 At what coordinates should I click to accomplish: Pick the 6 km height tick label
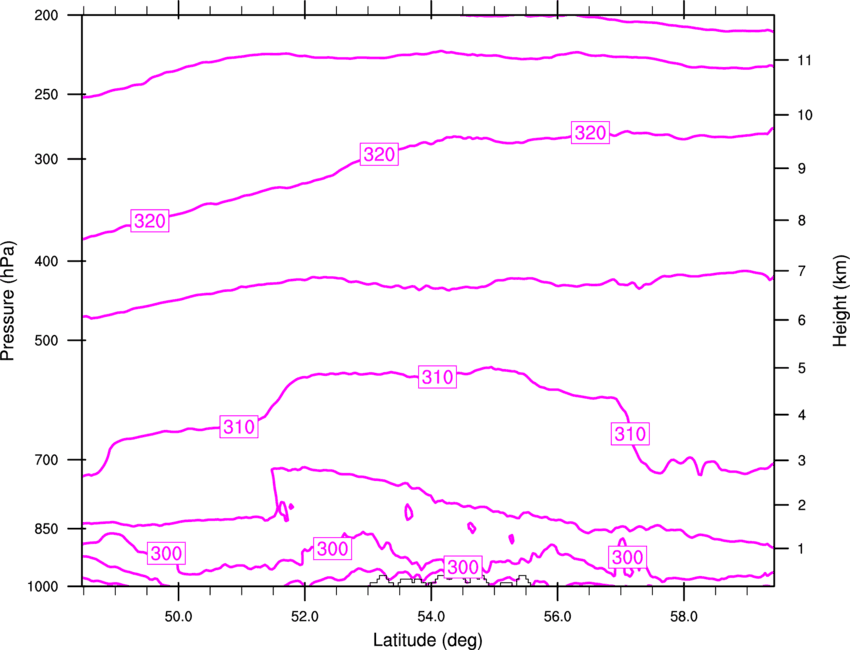(802, 320)
